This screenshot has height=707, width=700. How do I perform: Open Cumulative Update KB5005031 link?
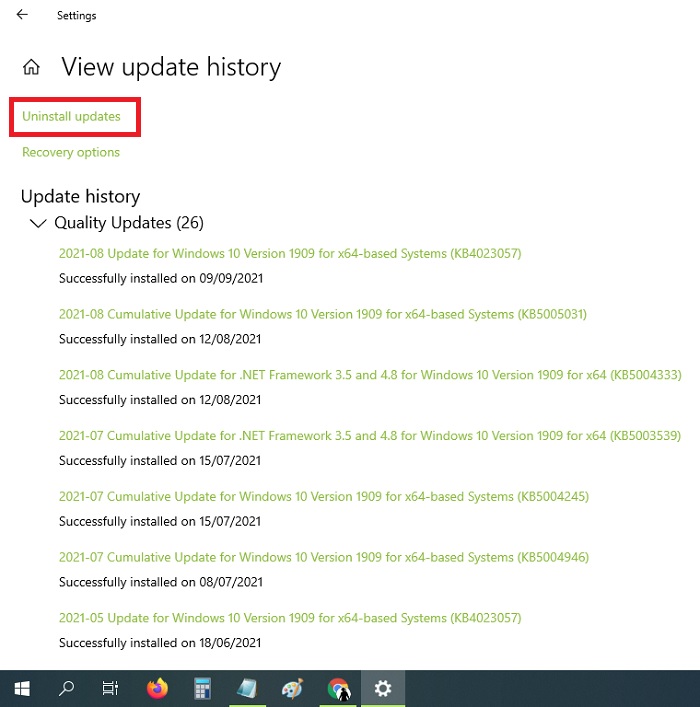tap(323, 314)
